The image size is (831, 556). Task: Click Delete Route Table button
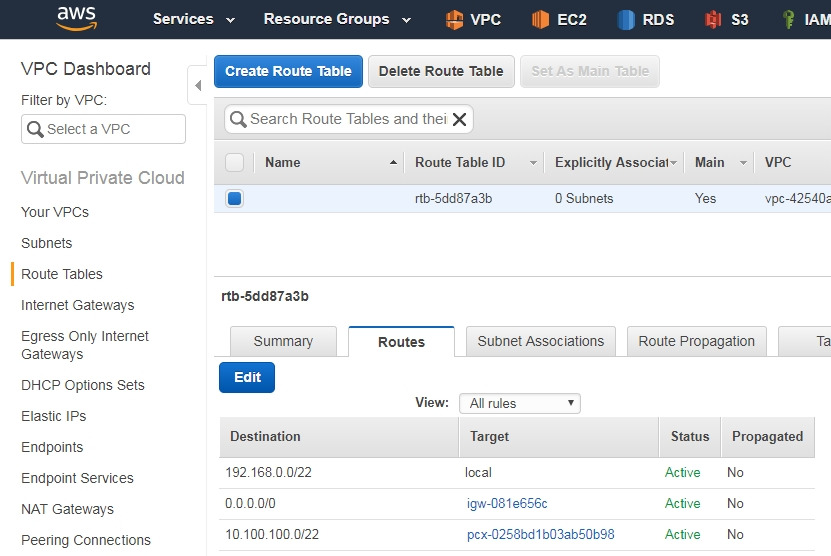pyautogui.click(x=441, y=71)
